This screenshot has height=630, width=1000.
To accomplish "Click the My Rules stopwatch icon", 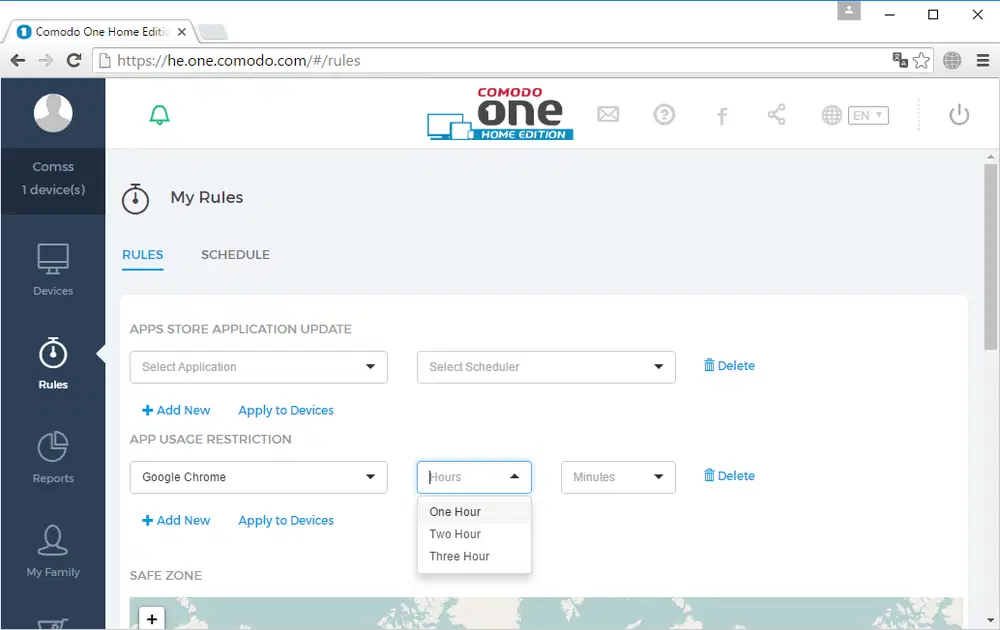I will [135, 198].
